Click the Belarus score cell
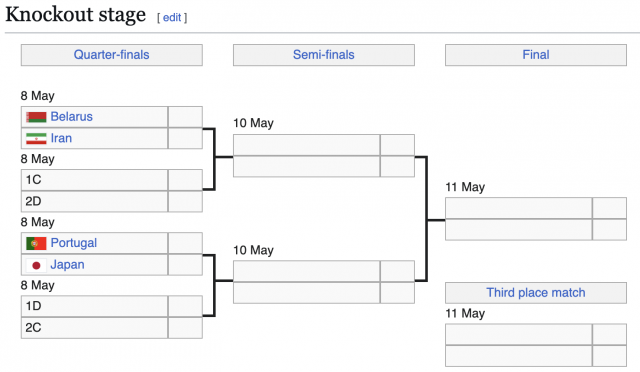The width and height of the screenshot is (640, 372). click(185, 117)
